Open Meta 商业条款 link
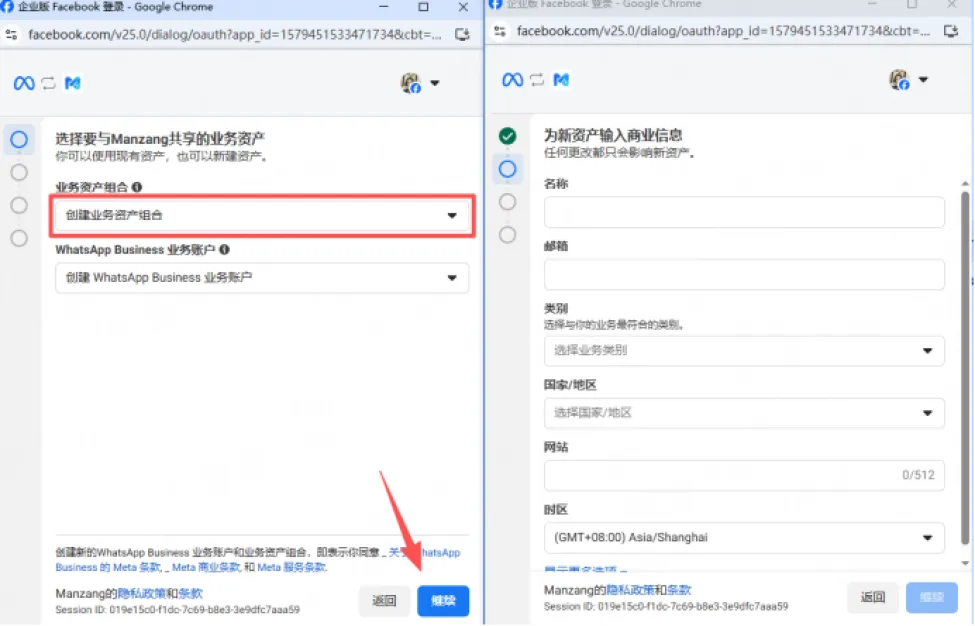Screen dimensions: 975x626 point(206,567)
